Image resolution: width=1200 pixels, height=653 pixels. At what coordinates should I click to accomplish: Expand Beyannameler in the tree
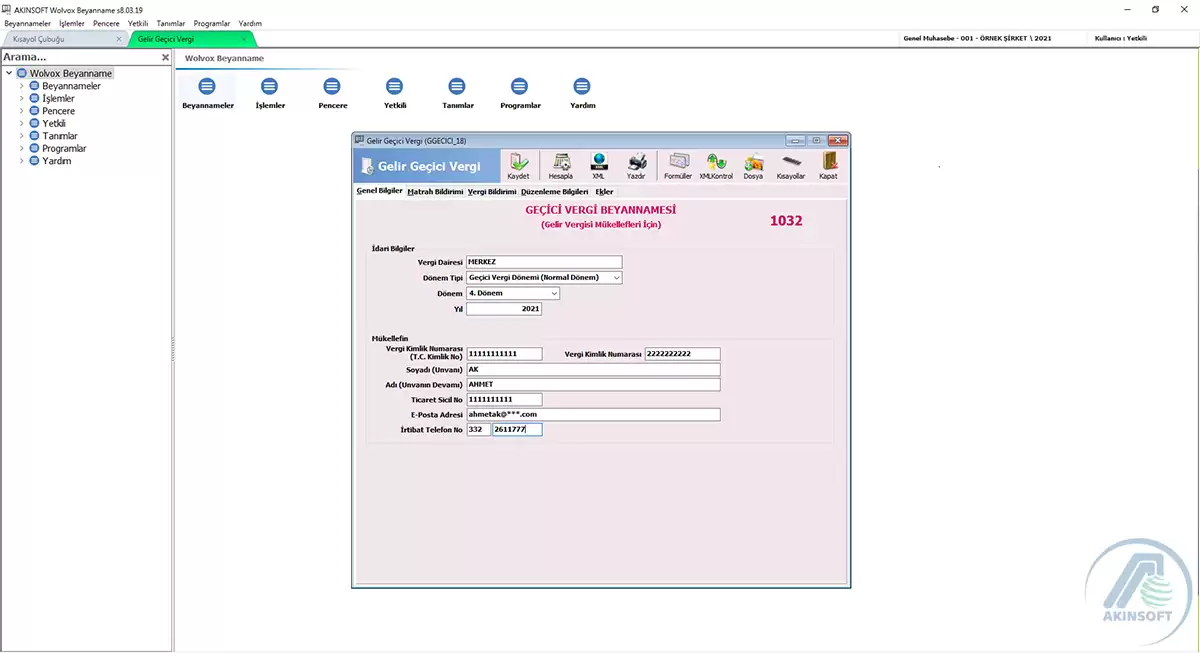pyautogui.click(x=22, y=86)
